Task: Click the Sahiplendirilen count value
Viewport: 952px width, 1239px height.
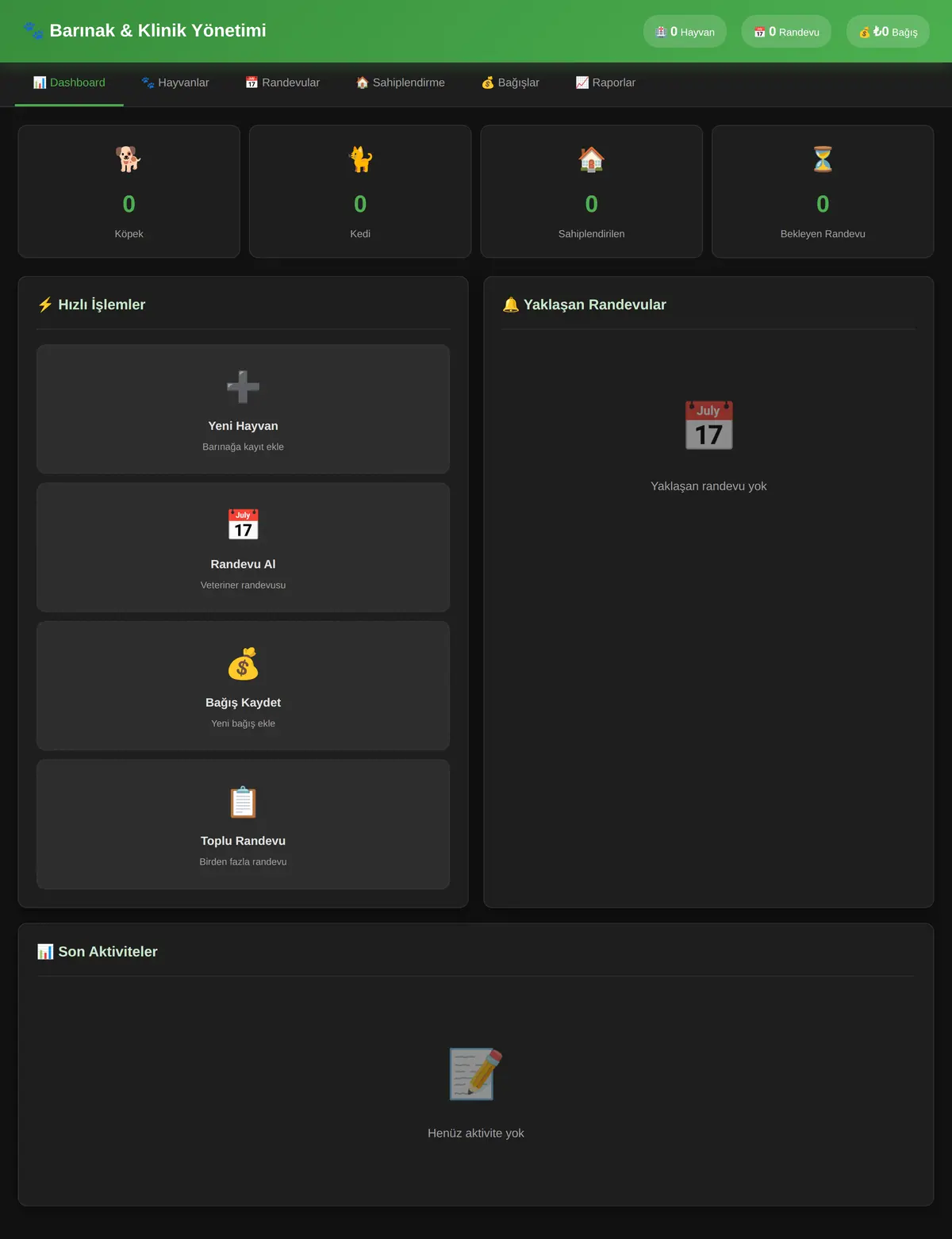Action: 592,205
